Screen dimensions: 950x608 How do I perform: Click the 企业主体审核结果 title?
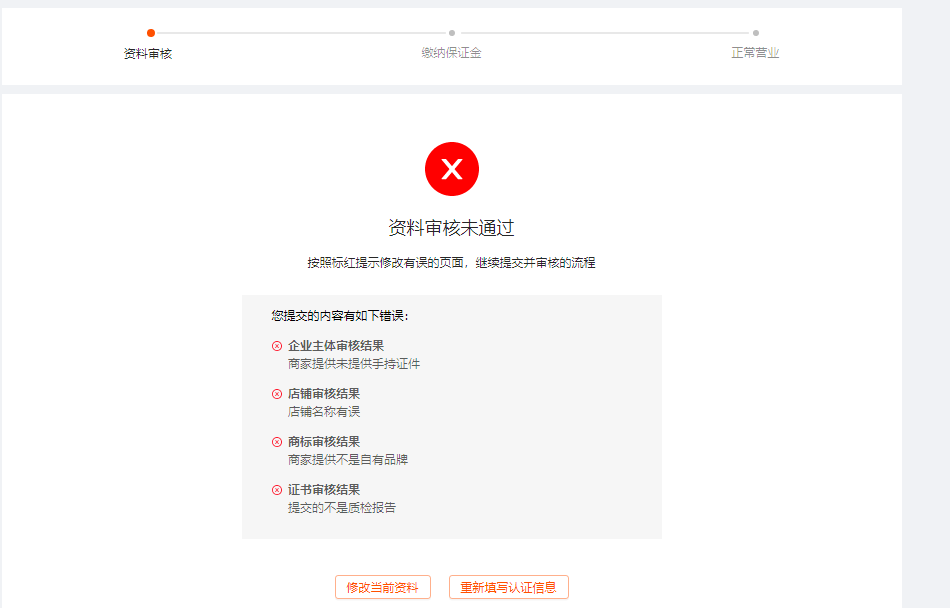point(336,345)
